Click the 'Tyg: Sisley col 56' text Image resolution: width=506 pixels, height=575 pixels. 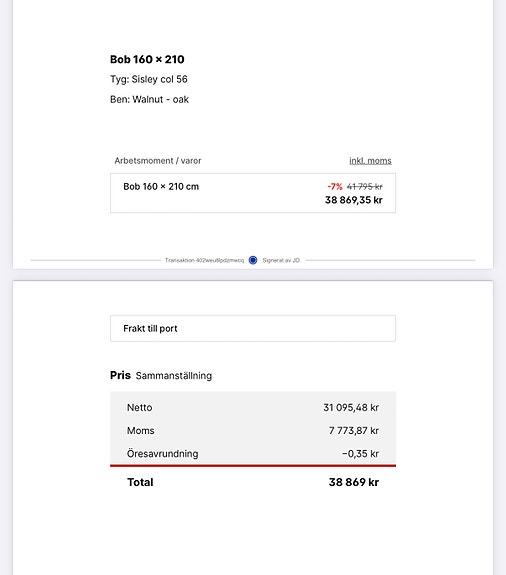point(148,79)
